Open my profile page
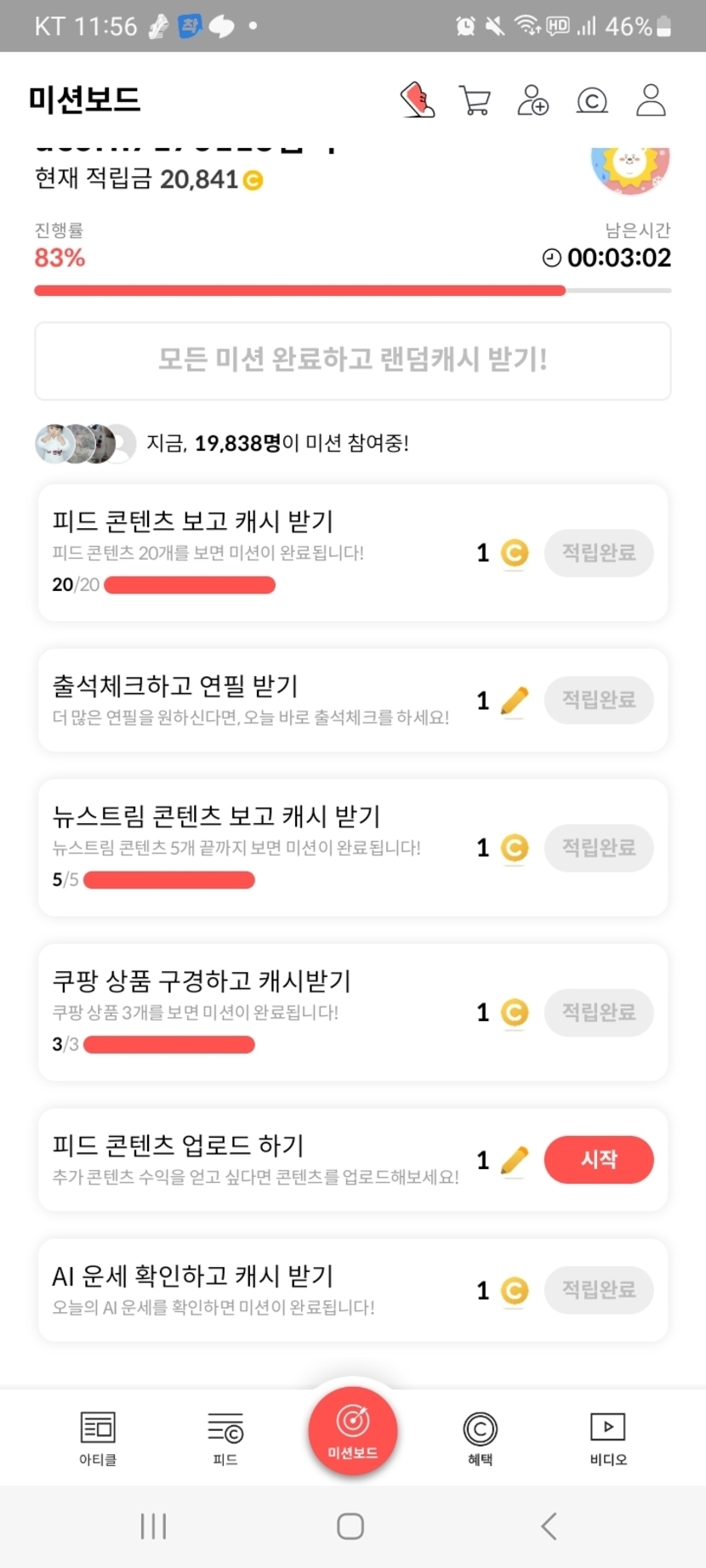 pyautogui.click(x=651, y=100)
